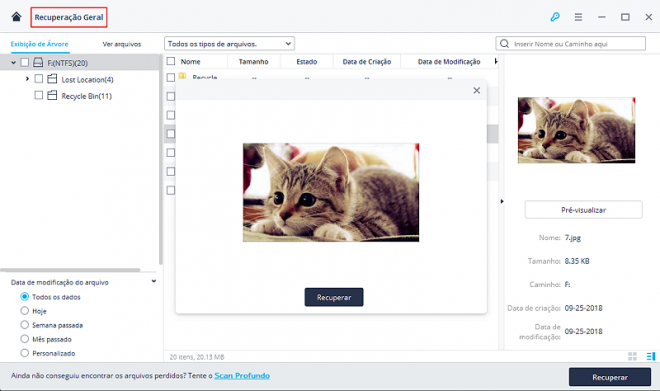
Task: Open the hamburger menu icon
Action: [x=578, y=17]
